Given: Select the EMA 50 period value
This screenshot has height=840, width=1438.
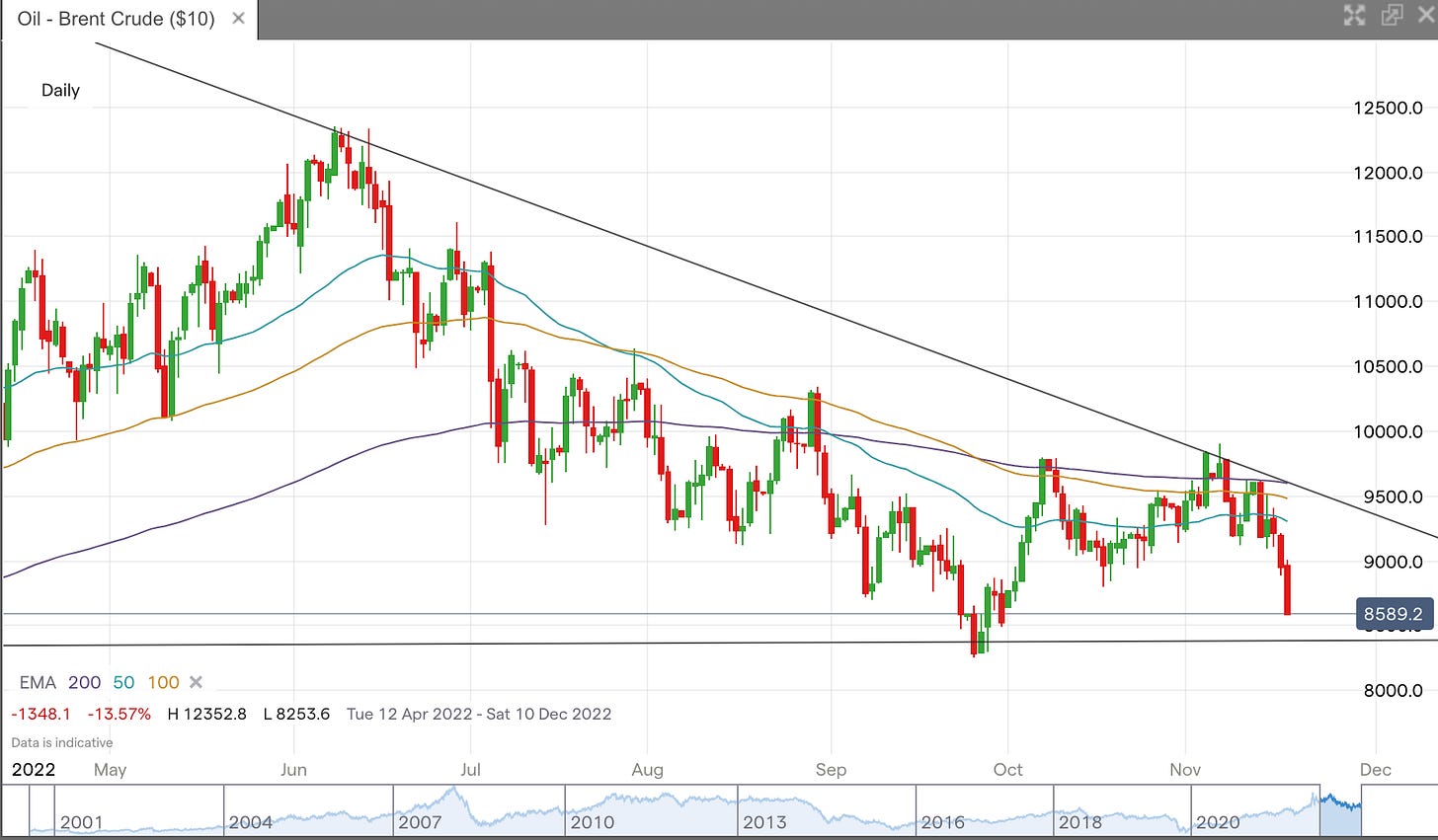Looking at the screenshot, I should 123,682.
